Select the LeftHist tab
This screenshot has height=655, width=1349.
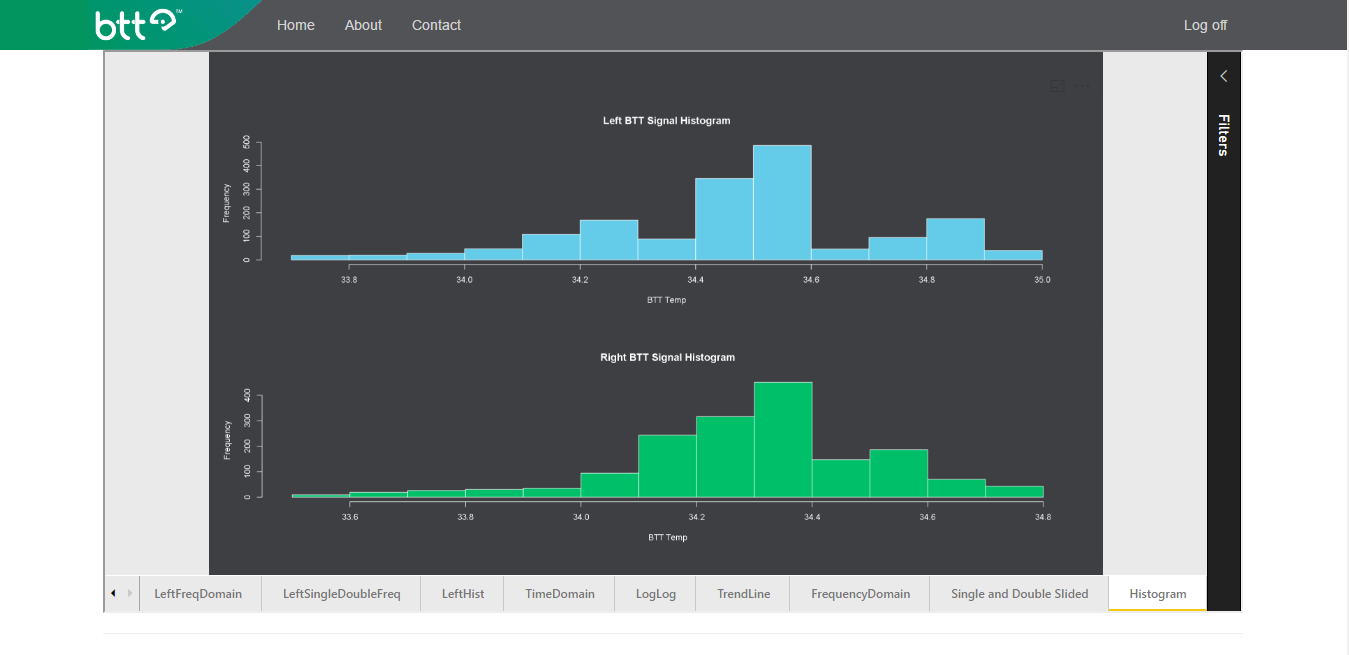(x=461, y=593)
